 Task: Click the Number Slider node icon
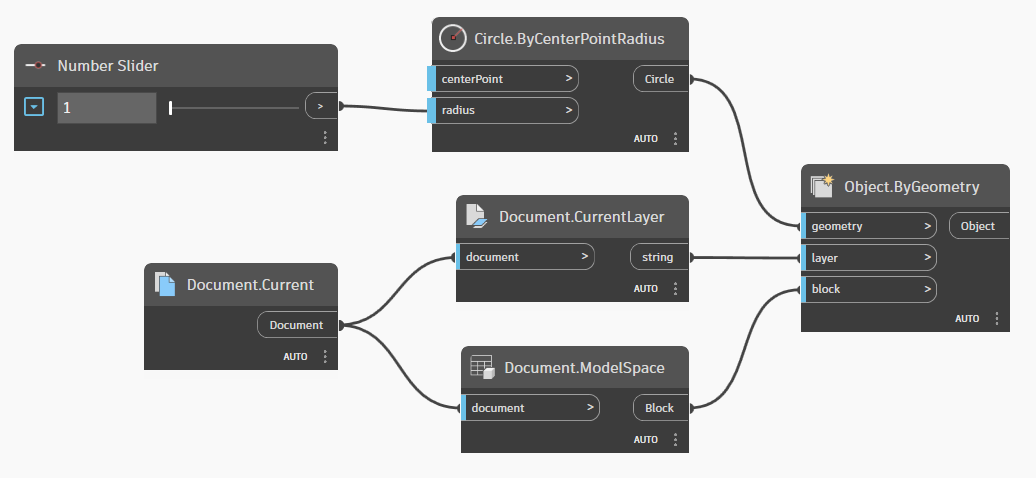tap(36, 66)
